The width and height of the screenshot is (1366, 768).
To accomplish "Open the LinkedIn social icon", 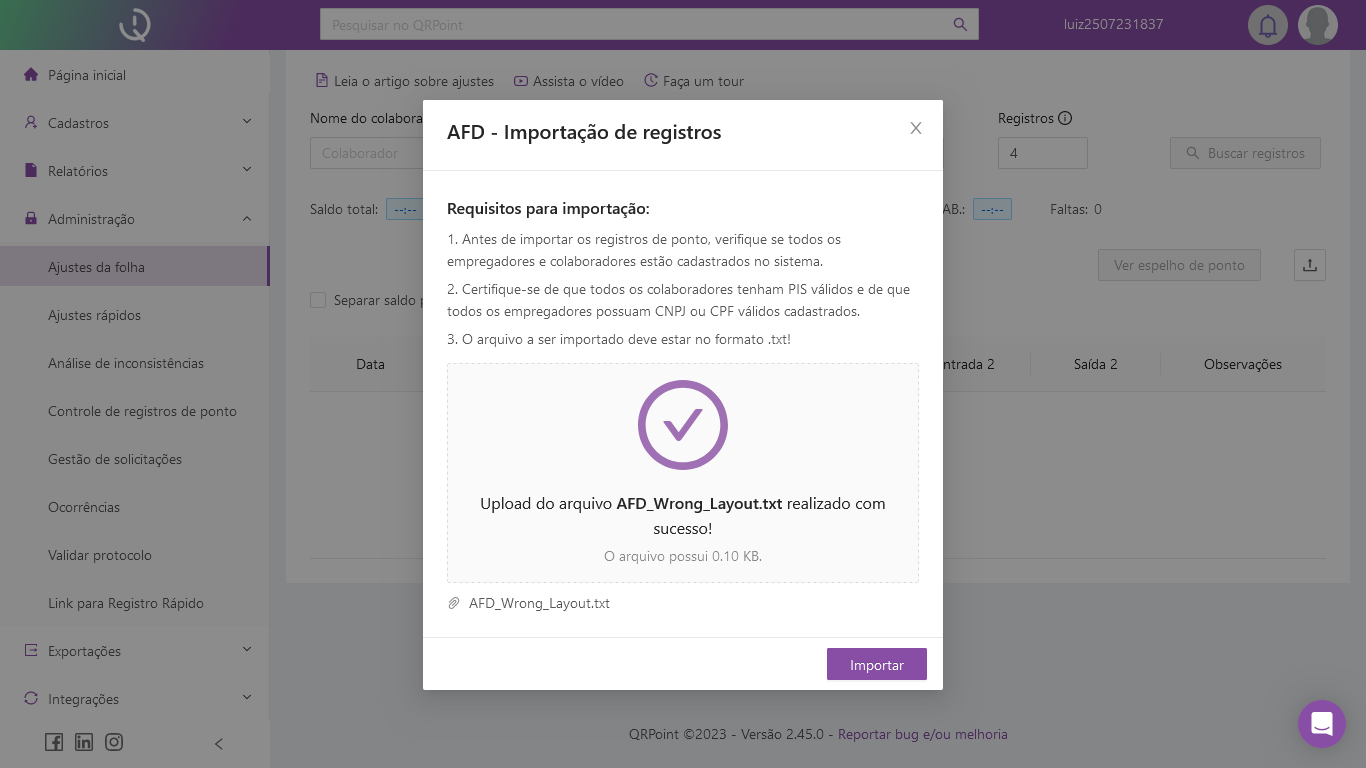I will tap(84, 742).
